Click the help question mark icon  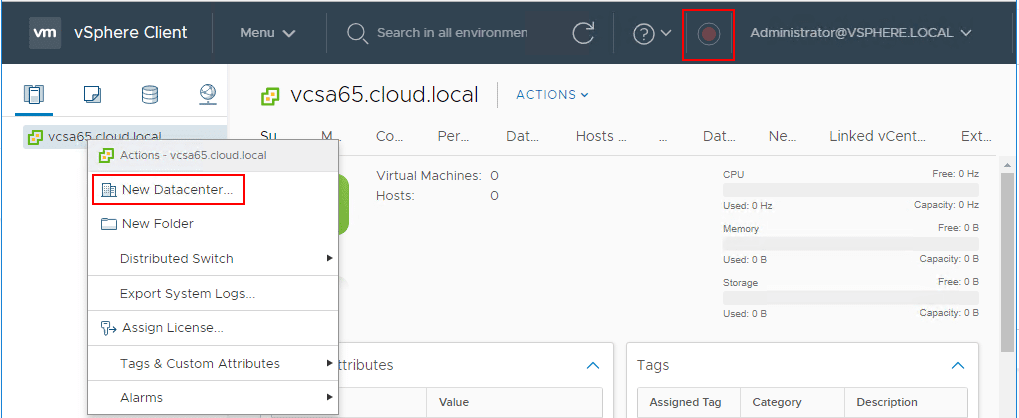[645, 33]
